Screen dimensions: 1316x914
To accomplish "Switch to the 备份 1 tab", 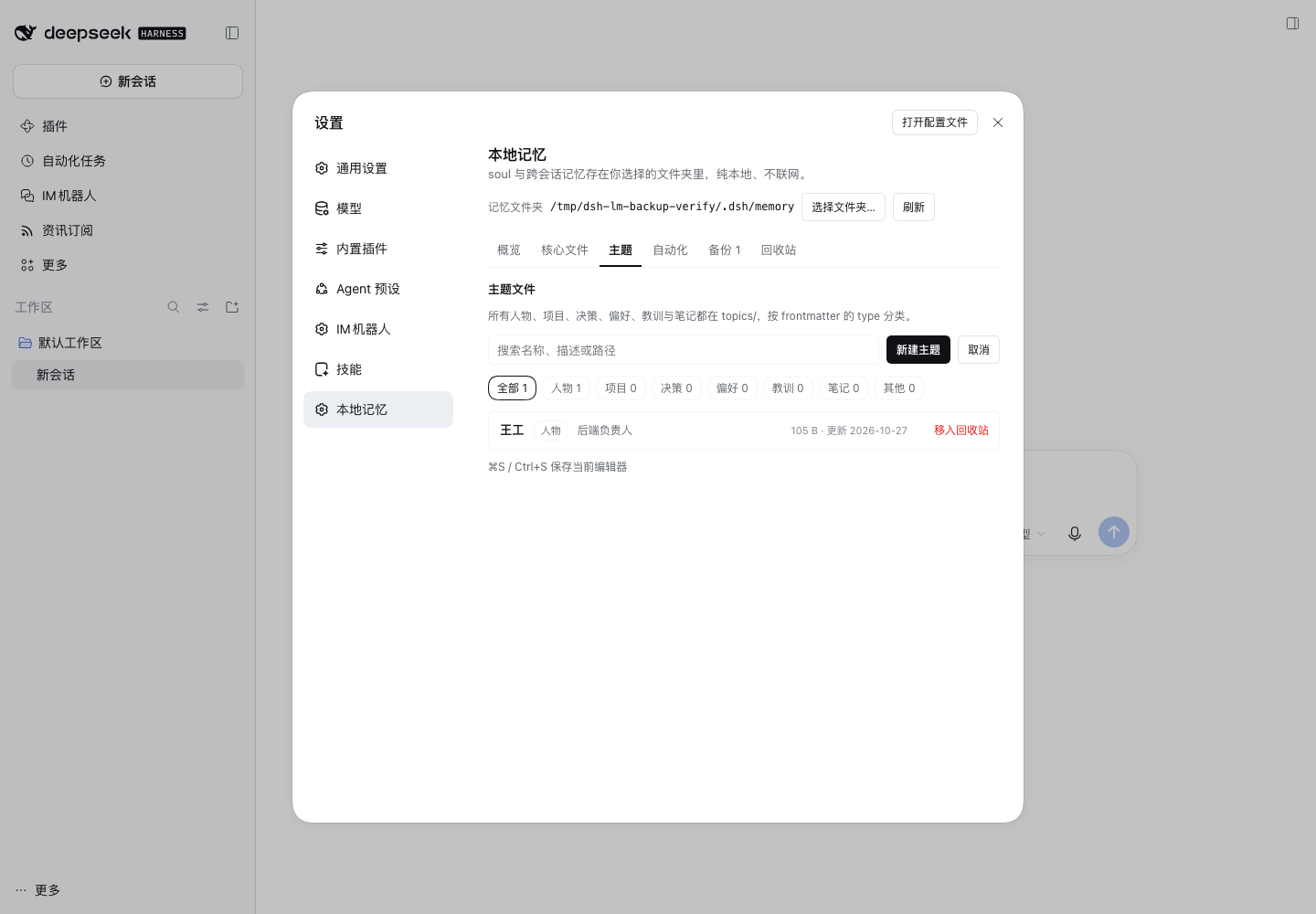I will [725, 250].
